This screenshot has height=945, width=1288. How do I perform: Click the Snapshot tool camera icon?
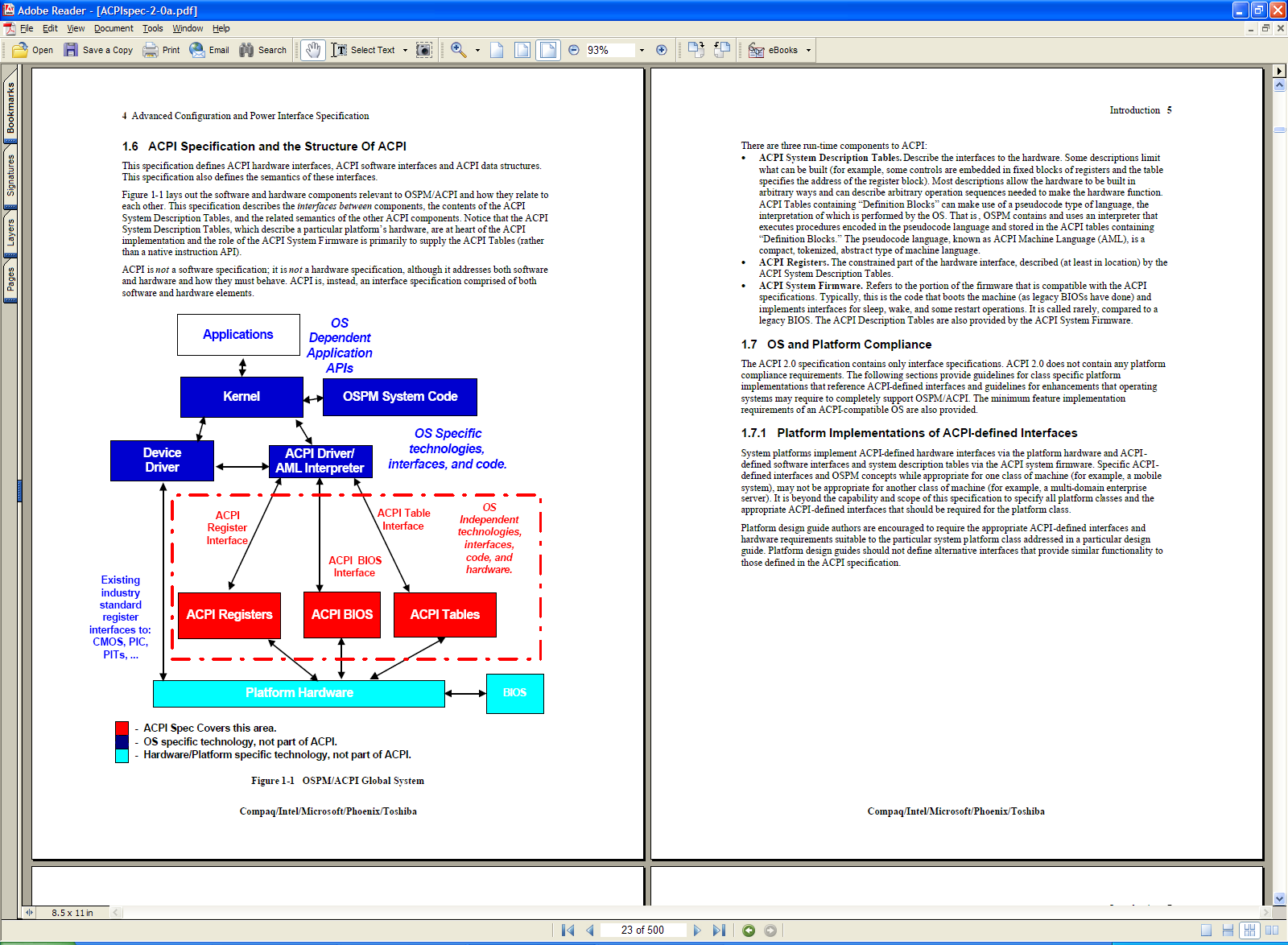pyautogui.click(x=423, y=50)
